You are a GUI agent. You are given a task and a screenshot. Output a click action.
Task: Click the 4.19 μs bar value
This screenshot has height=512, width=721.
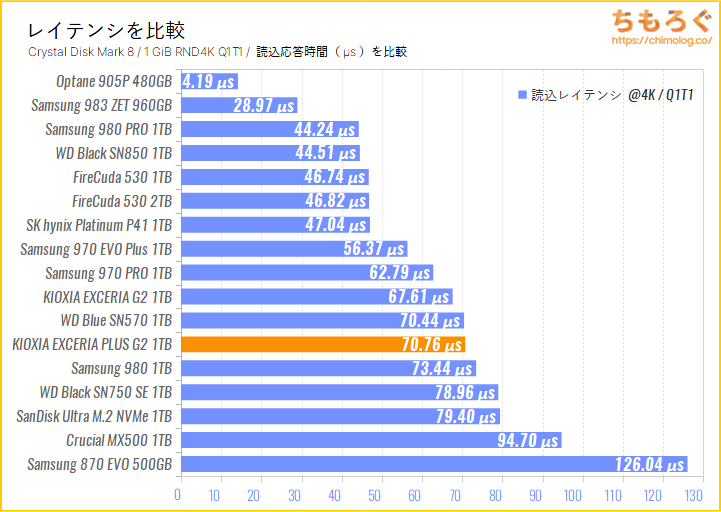coord(209,82)
